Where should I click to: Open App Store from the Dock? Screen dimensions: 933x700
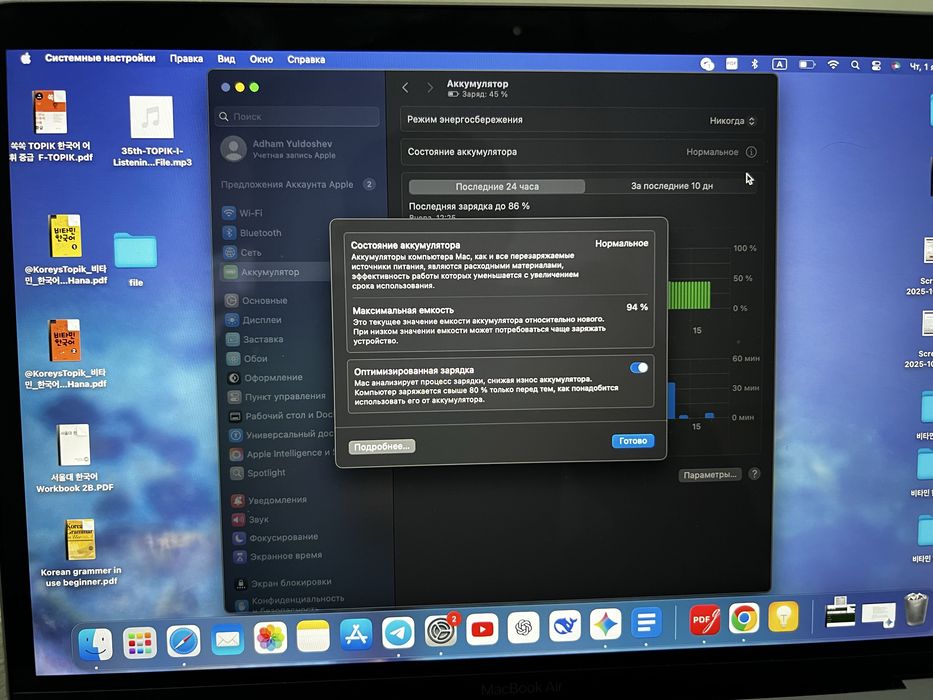click(356, 635)
